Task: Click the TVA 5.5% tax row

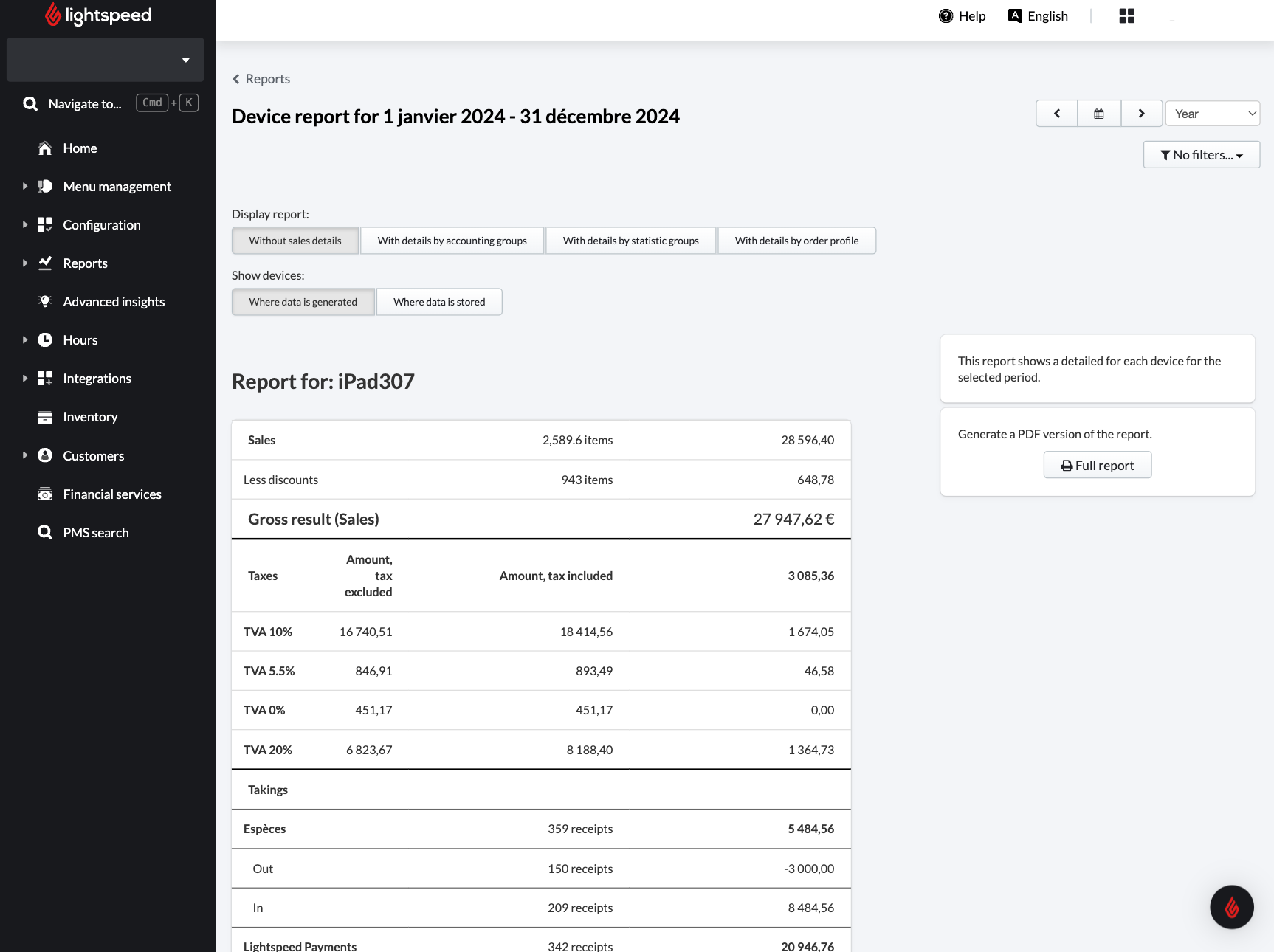Action: (x=541, y=671)
